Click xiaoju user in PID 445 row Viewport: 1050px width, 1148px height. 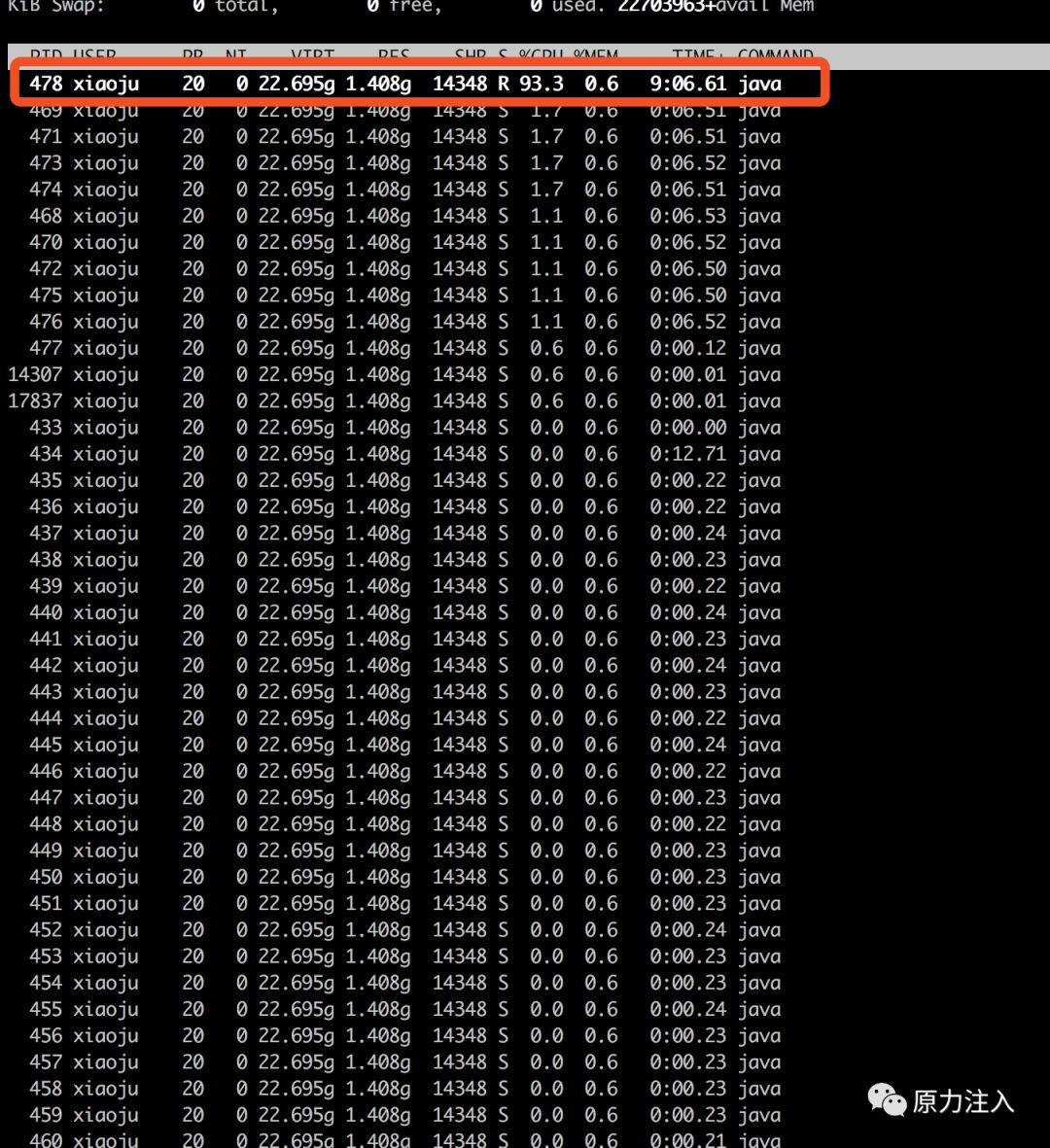click(105, 745)
